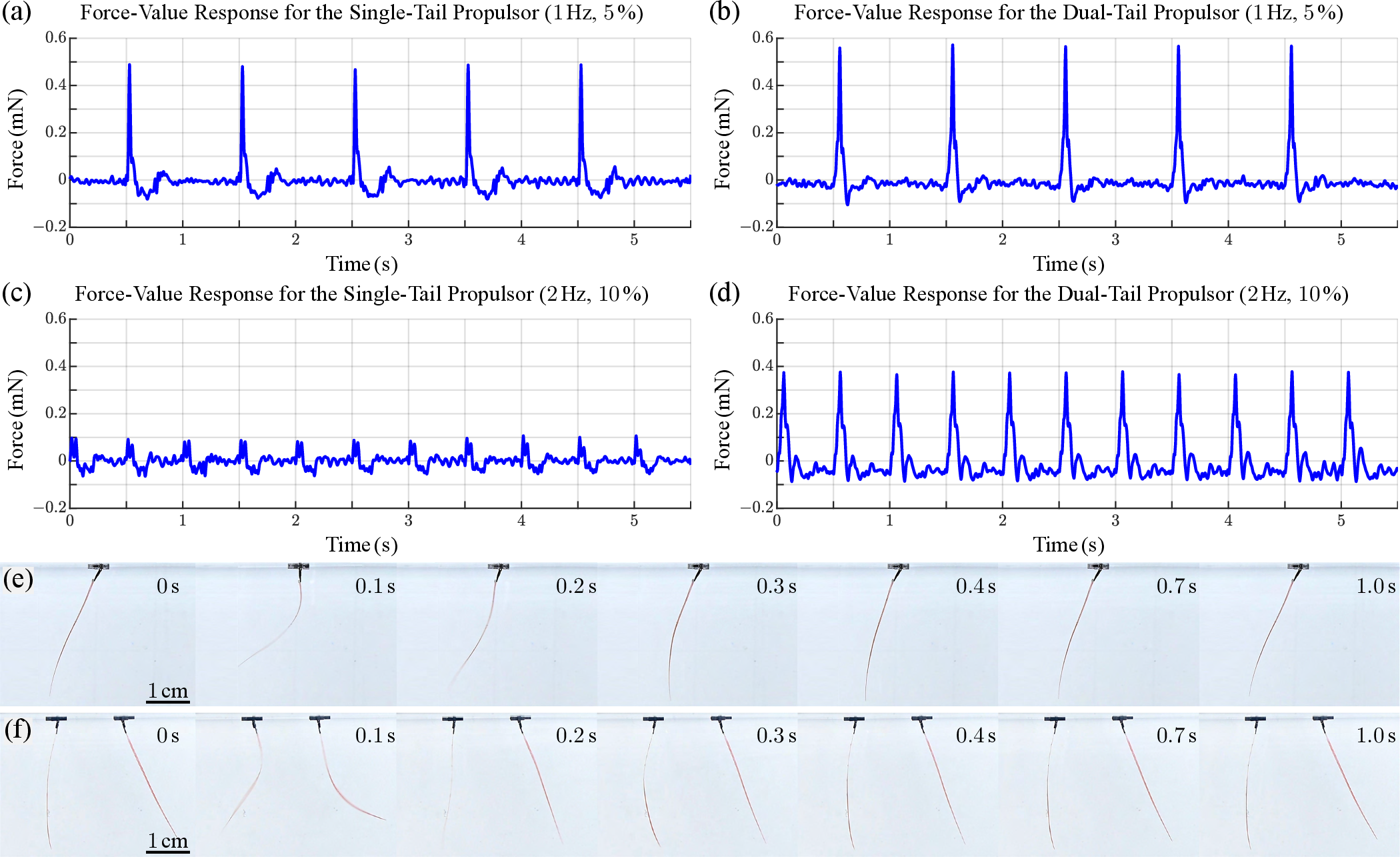Click the last spike peak in top-right plot

(x=1291, y=47)
